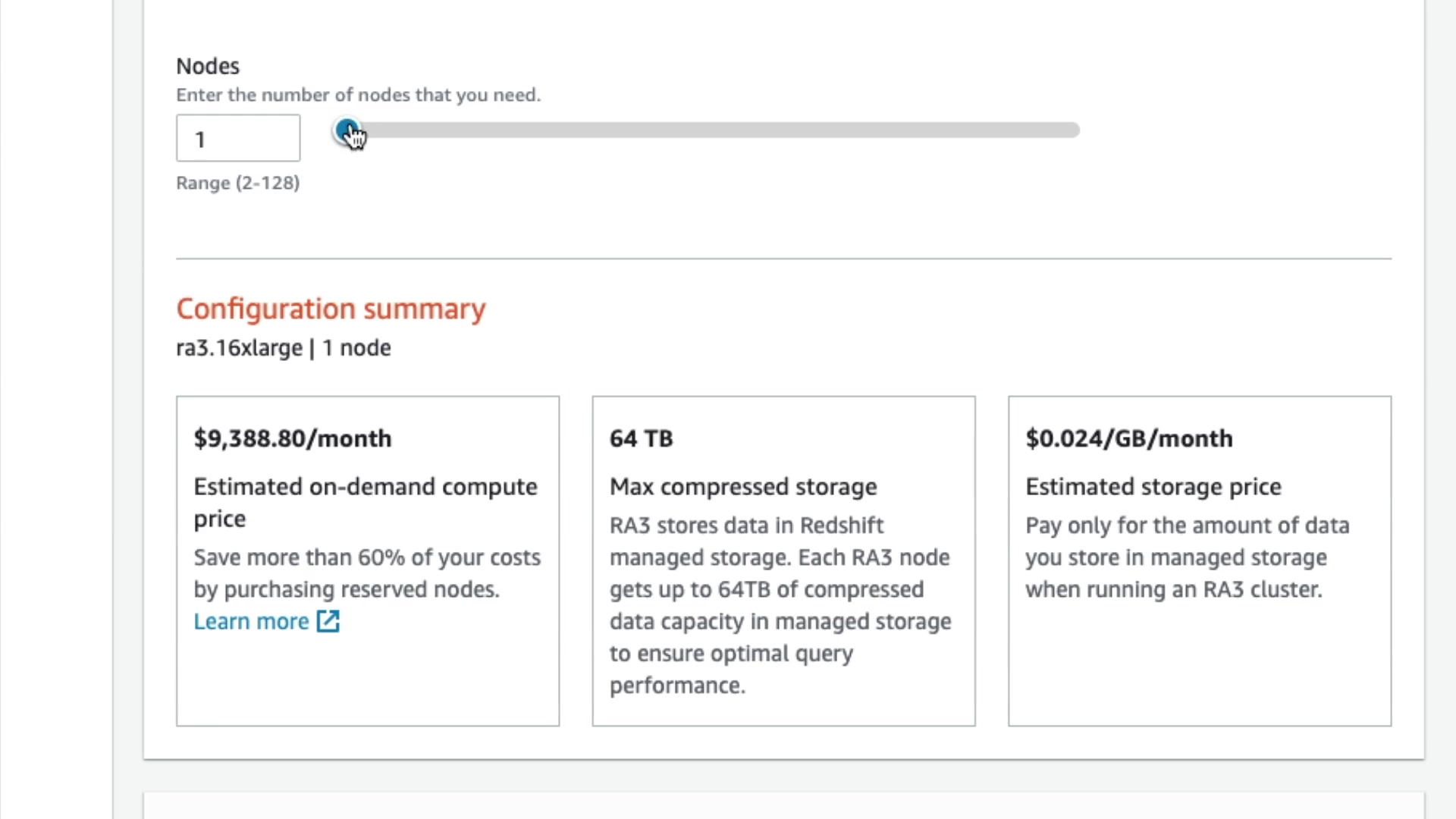Viewport: 1456px width, 819px height.
Task: Click the next section panel at the bottom
Action: 783,805
